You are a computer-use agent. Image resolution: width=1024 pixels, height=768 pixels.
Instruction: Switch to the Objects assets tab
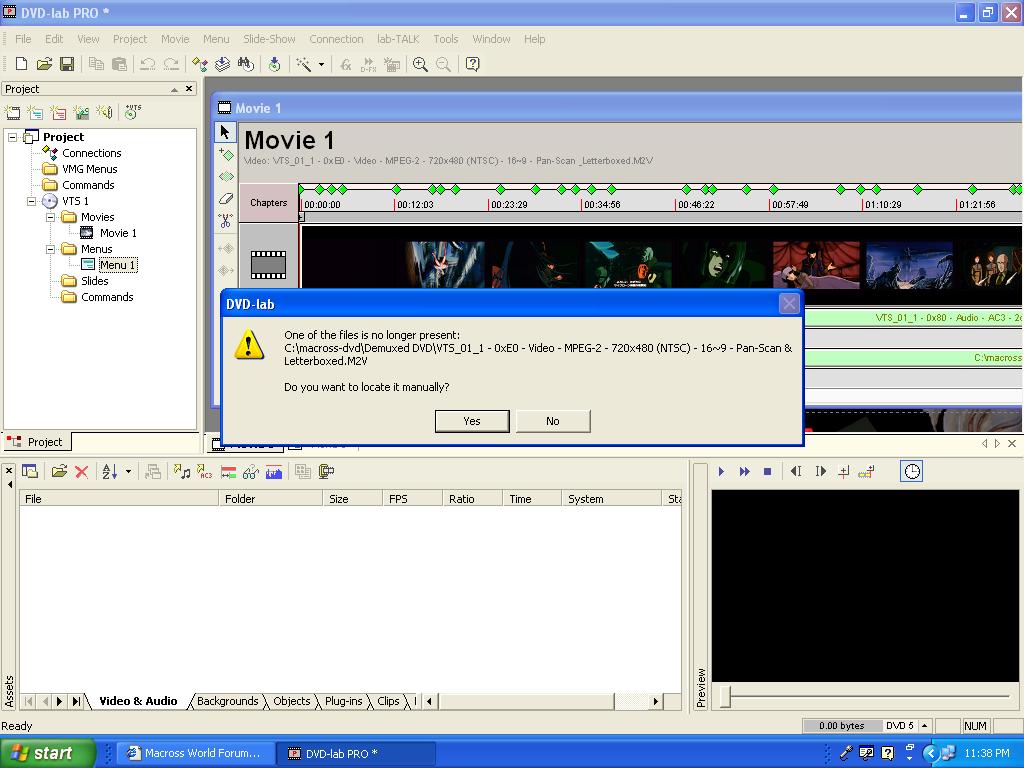(291, 701)
